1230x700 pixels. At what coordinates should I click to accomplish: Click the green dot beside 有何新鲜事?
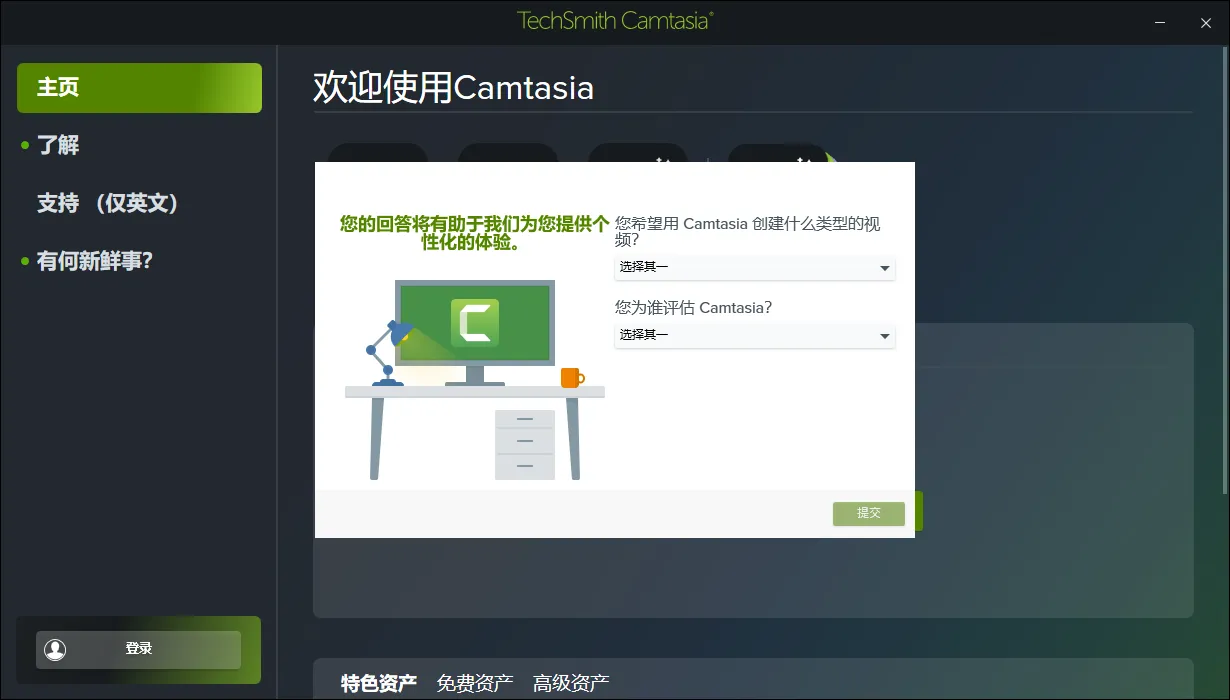click(25, 262)
